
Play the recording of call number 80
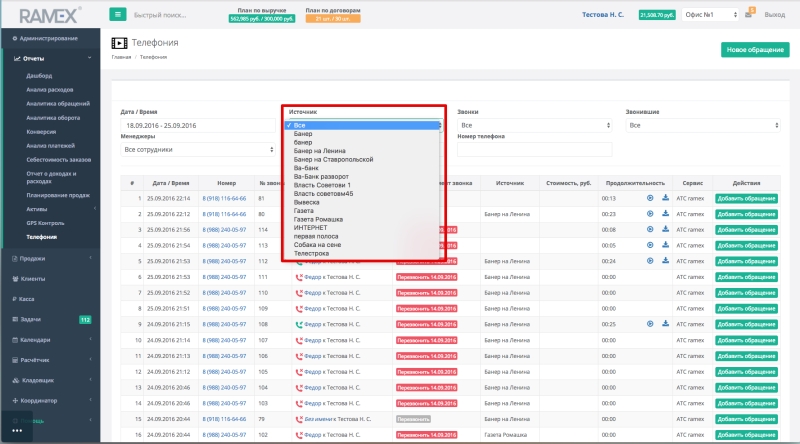point(650,214)
